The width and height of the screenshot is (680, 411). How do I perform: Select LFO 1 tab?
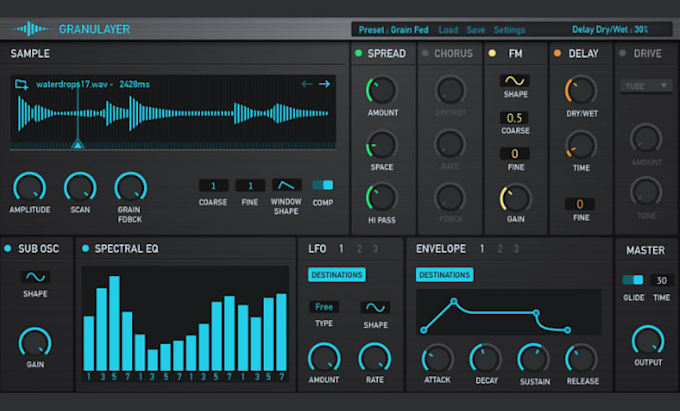(x=341, y=249)
